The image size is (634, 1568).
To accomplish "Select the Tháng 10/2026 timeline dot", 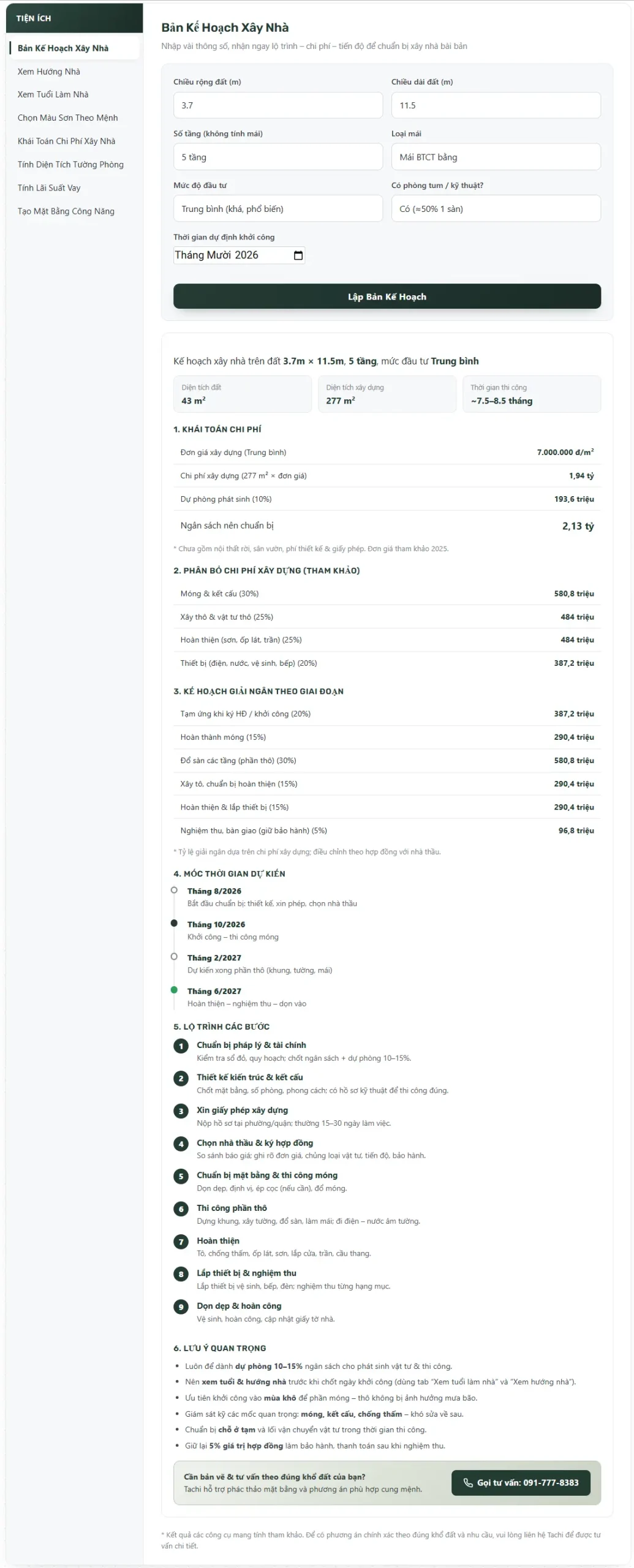I will [x=174, y=923].
